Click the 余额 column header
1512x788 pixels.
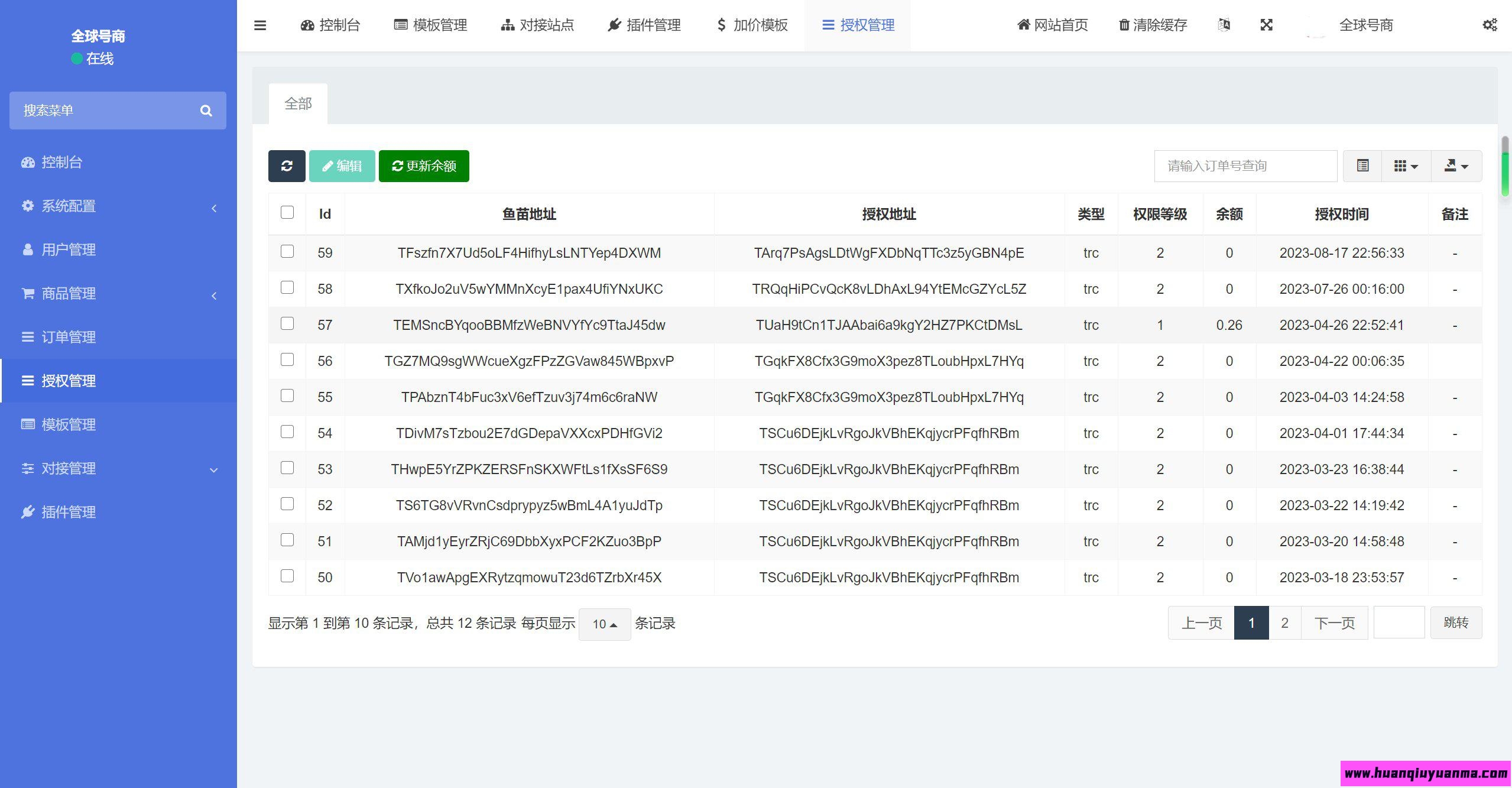point(1229,214)
